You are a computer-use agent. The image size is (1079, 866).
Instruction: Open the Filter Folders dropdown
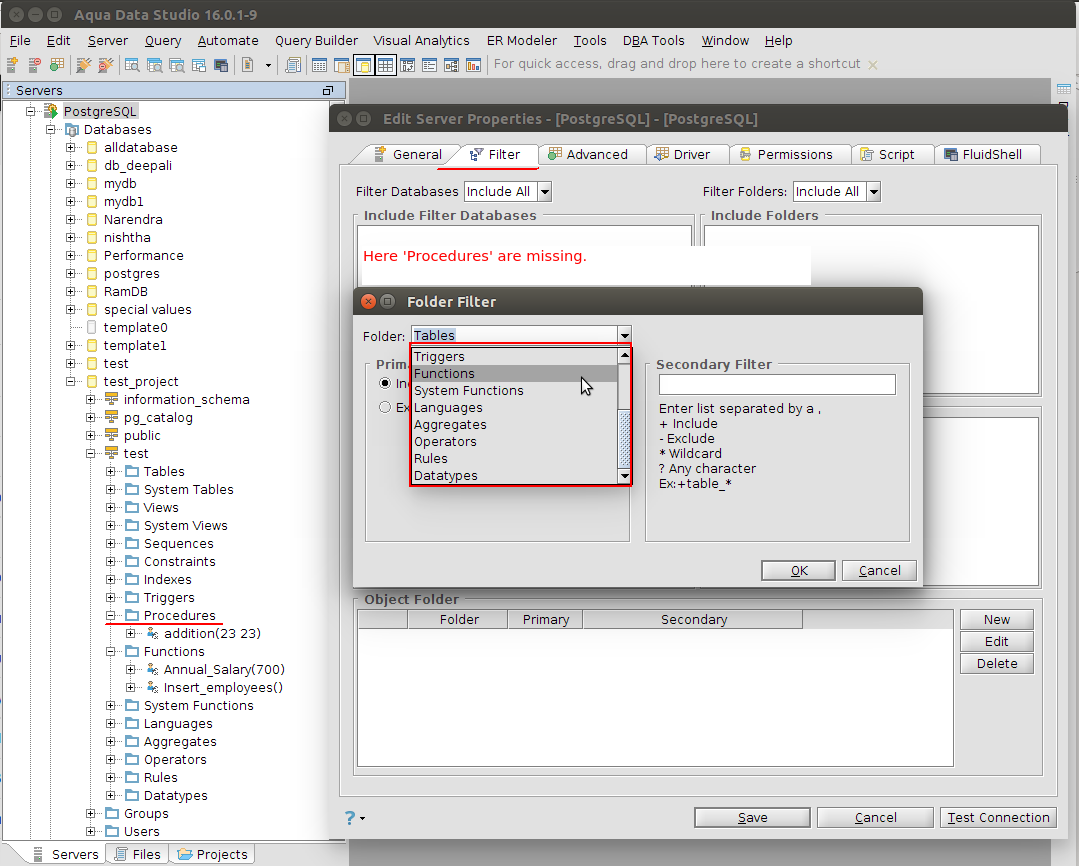click(873, 191)
